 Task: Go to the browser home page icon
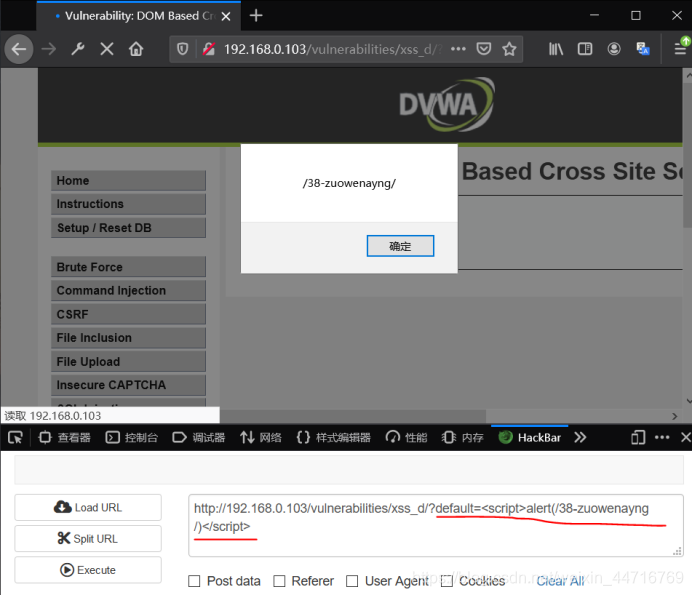[136, 49]
